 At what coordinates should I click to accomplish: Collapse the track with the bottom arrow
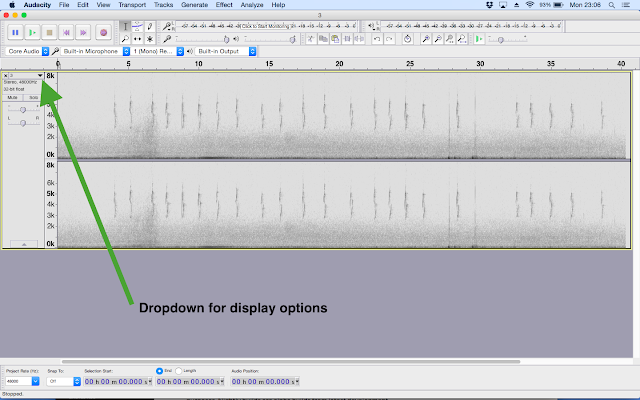point(24,244)
